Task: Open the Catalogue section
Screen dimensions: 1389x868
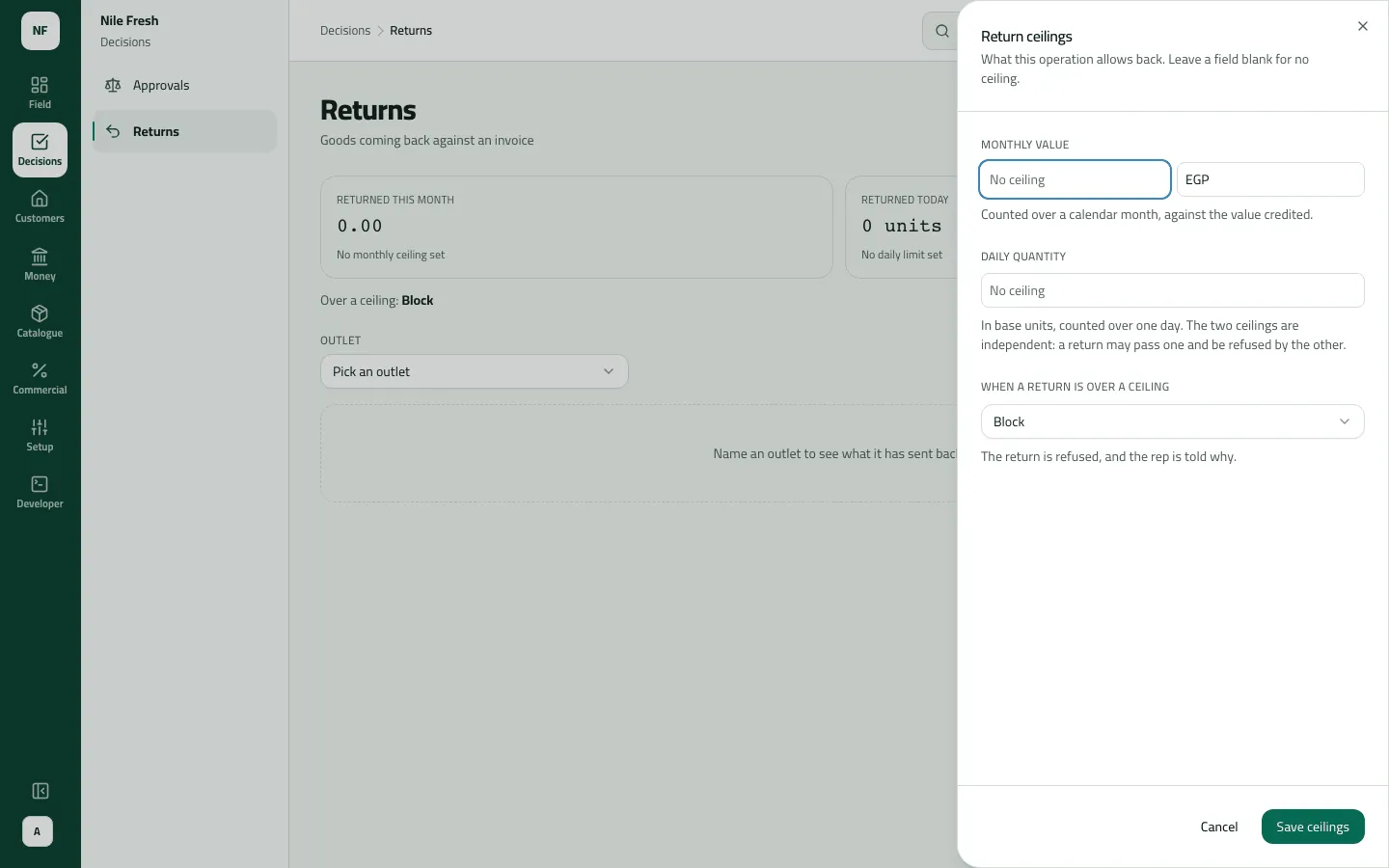Action: click(x=40, y=321)
